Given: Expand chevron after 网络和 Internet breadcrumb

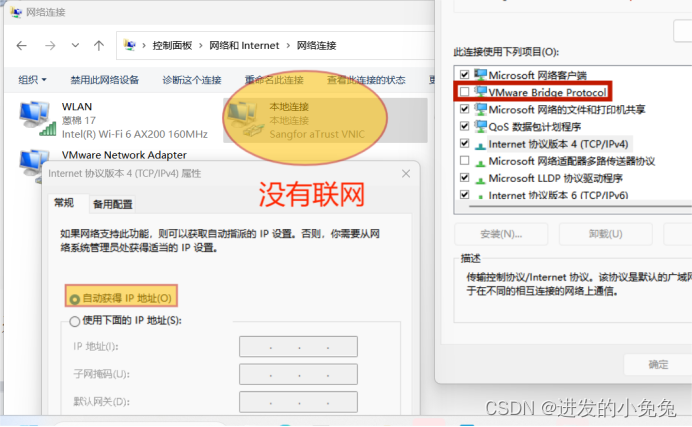Looking at the screenshot, I should (288, 45).
